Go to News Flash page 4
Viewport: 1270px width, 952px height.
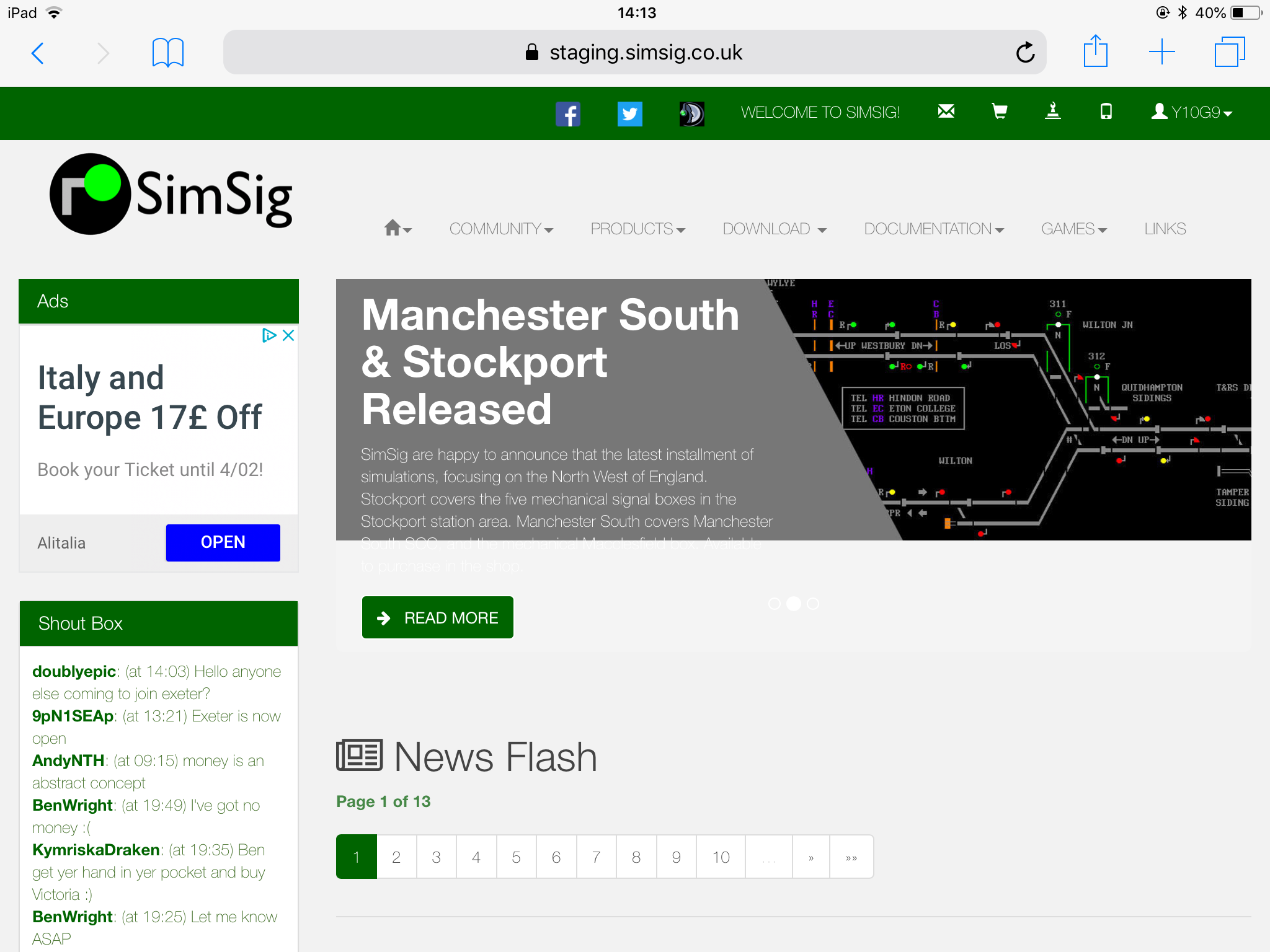(x=476, y=857)
